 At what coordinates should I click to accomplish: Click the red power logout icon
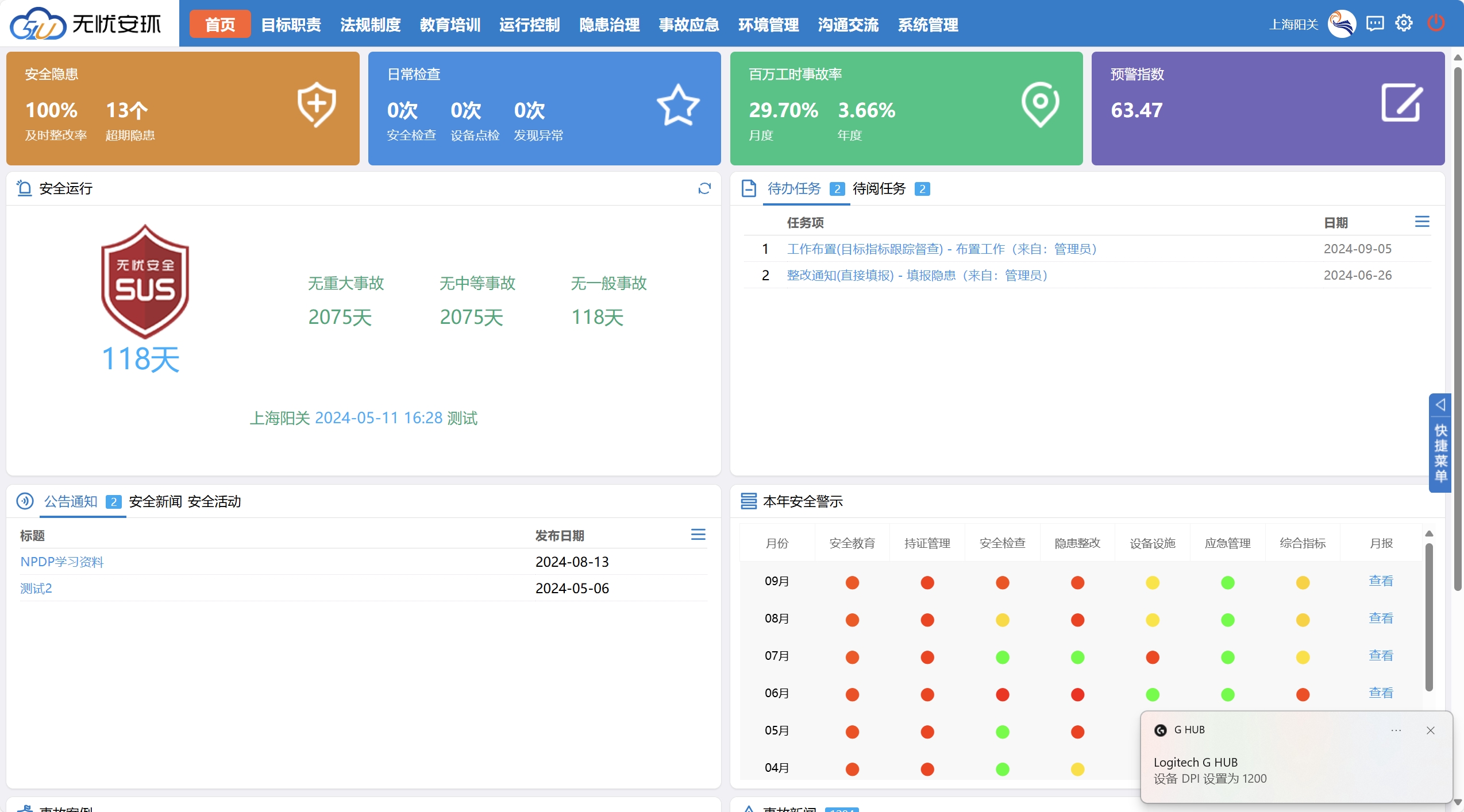(1436, 24)
